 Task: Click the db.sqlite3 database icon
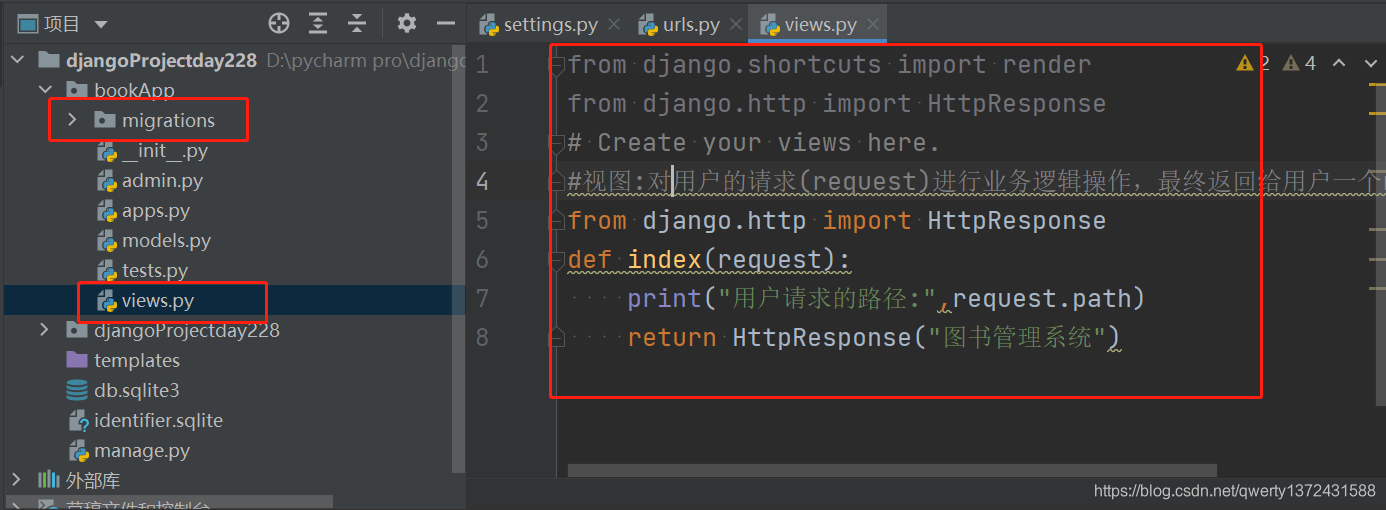[77, 390]
